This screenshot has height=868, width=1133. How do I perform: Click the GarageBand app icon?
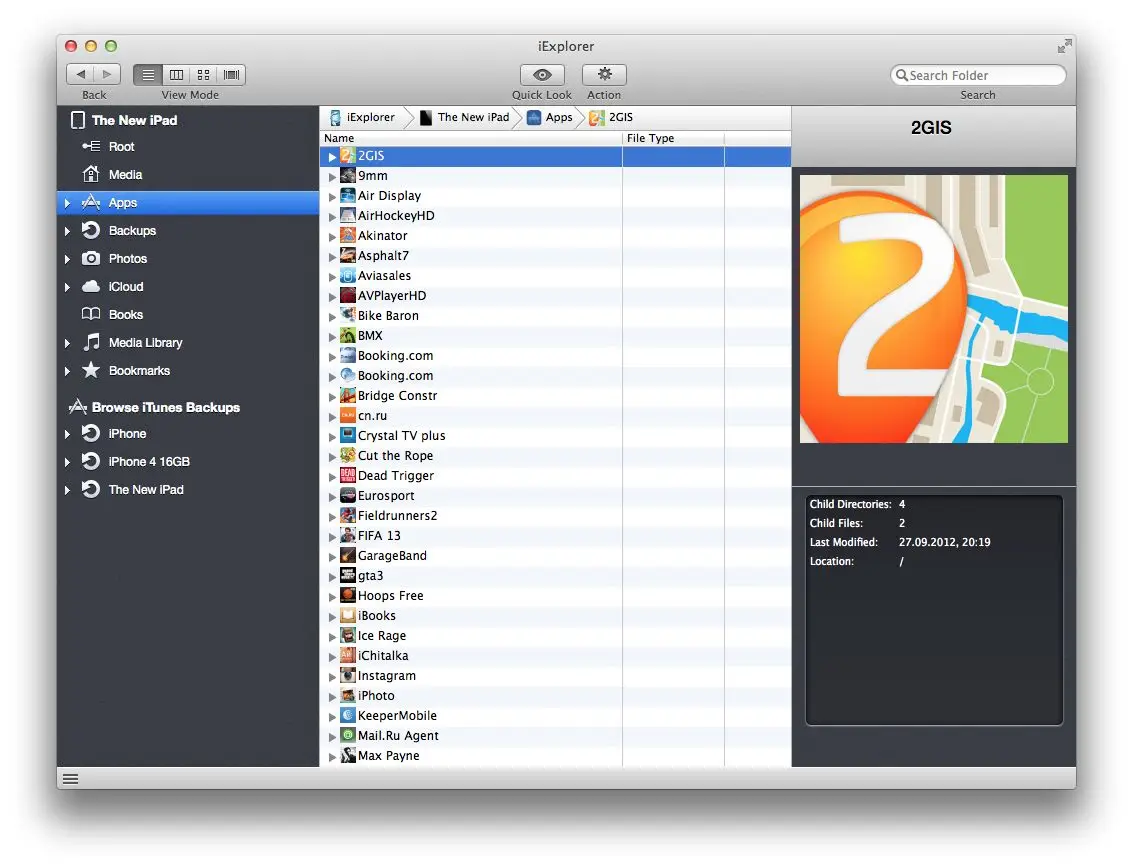(348, 556)
